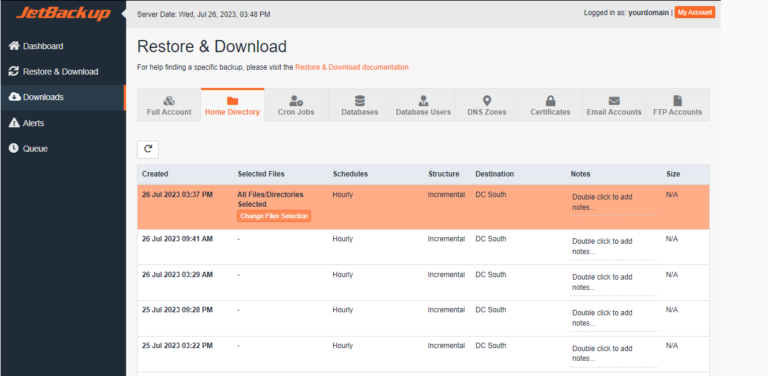The width and height of the screenshot is (768, 376).
Task: Click the Notes column header
Action: pyautogui.click(x=580, y=174)
